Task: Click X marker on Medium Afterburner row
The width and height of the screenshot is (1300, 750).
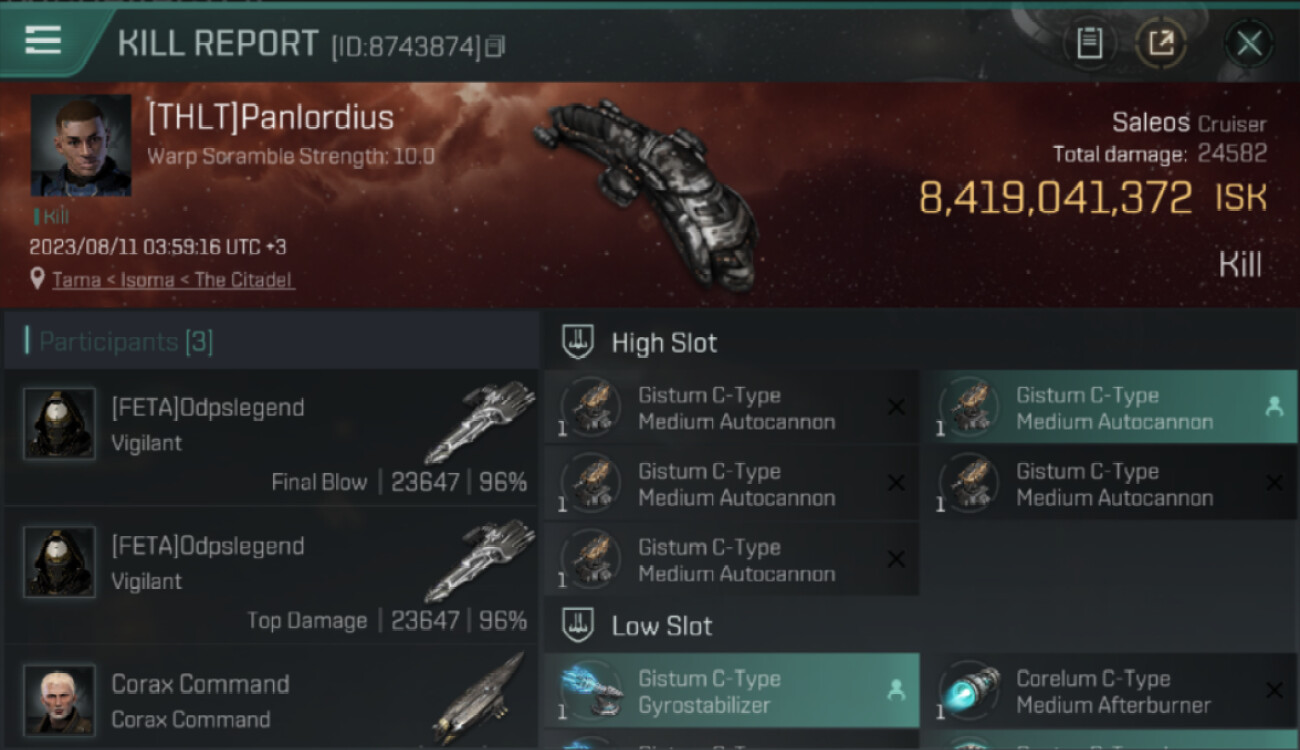Action: (1274, 690)
